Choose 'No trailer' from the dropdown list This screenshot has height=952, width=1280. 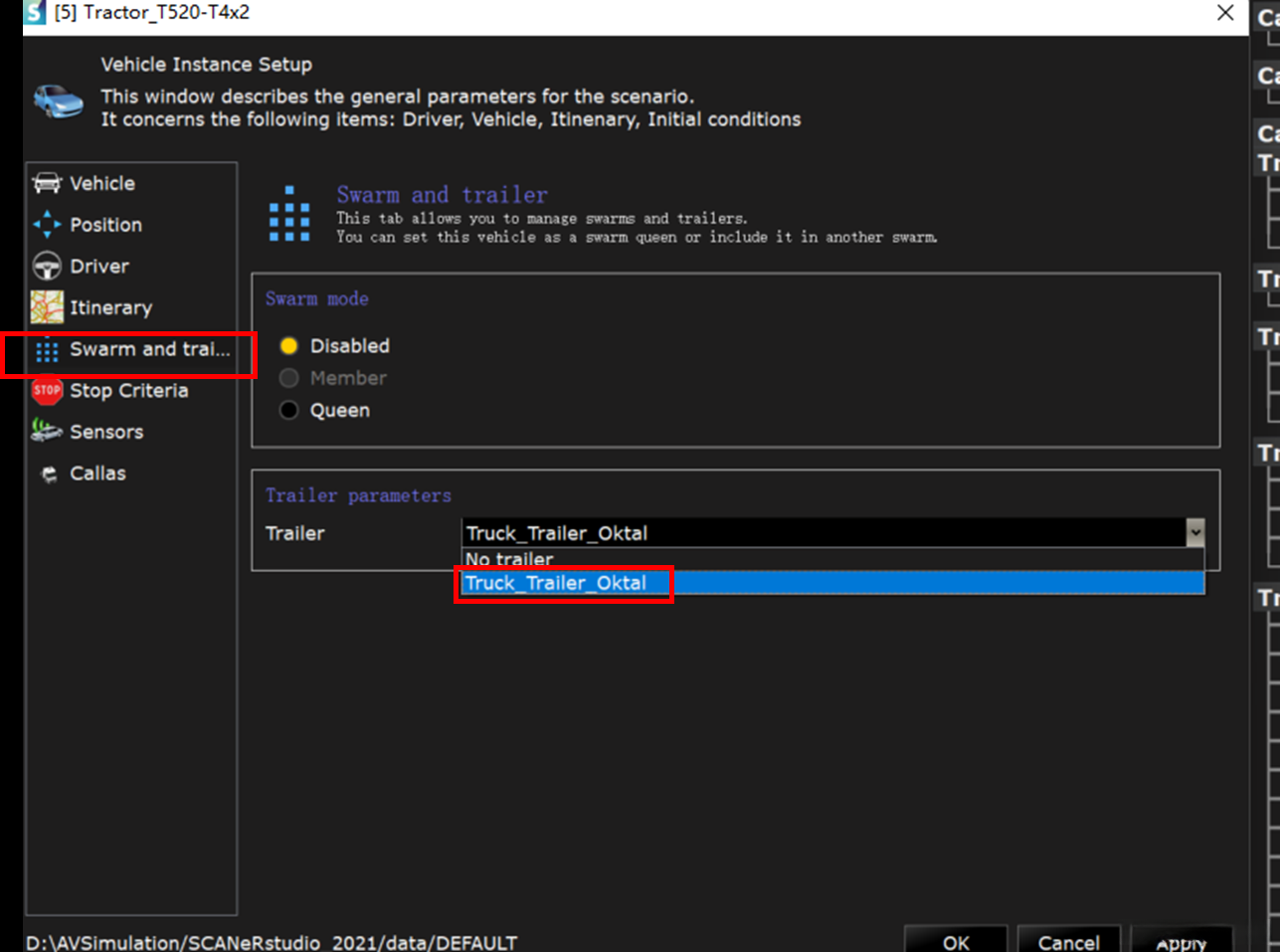(x=832, y=559)
